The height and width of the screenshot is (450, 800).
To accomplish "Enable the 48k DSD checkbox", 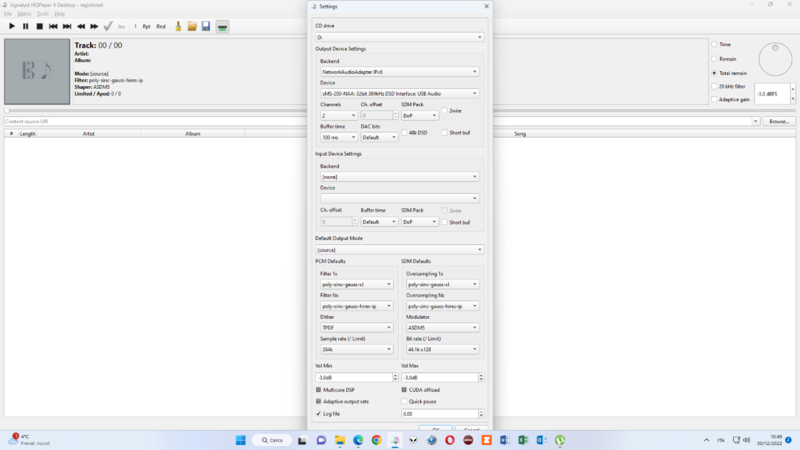I will coord(405,133).
